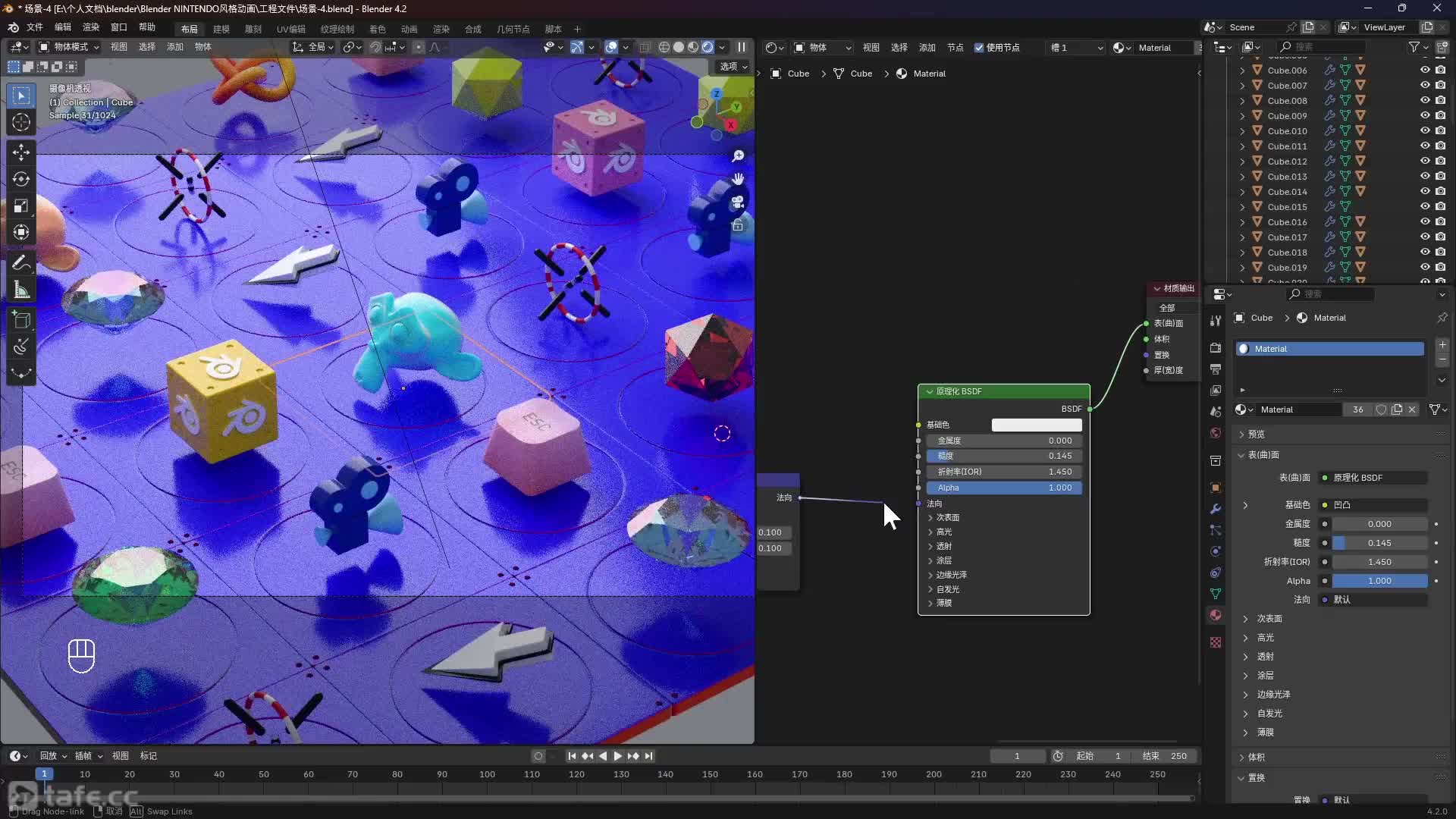Expand the Cube.007 outliner row
Screen dimensions: 1456x819
tap(1242, 86)
